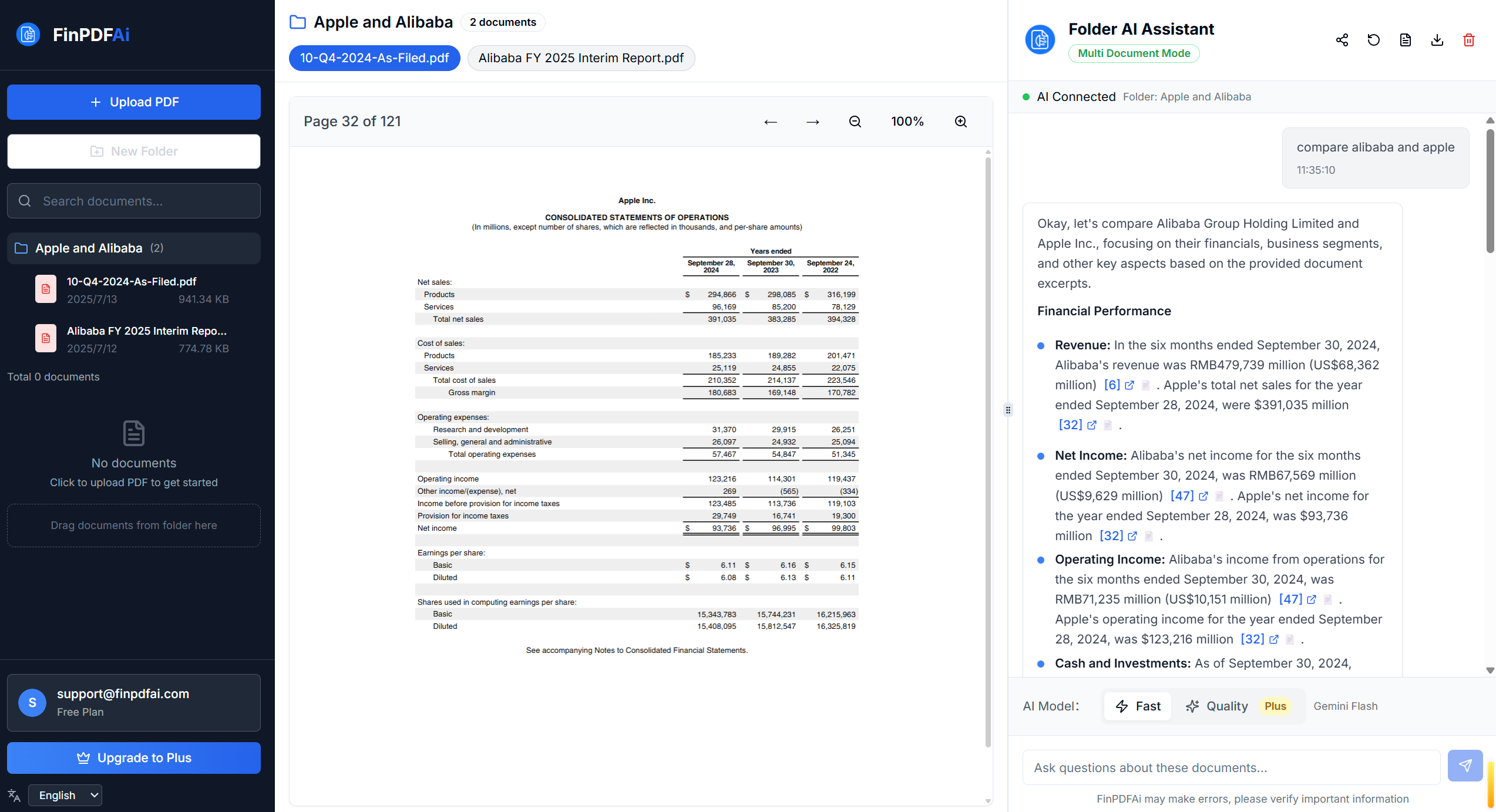Click the document export icon in the chat header
Screen dimensions: 1496x812
pyautogui.click(x=1406, y=40)
